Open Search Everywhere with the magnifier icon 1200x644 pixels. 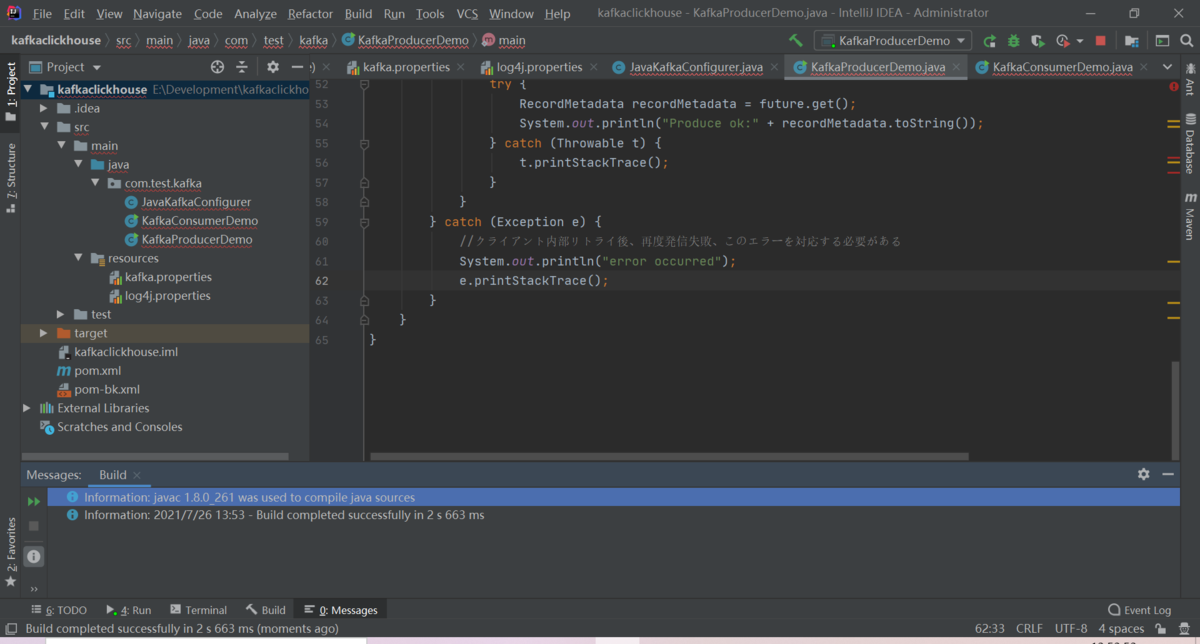tap(1186, 41)
